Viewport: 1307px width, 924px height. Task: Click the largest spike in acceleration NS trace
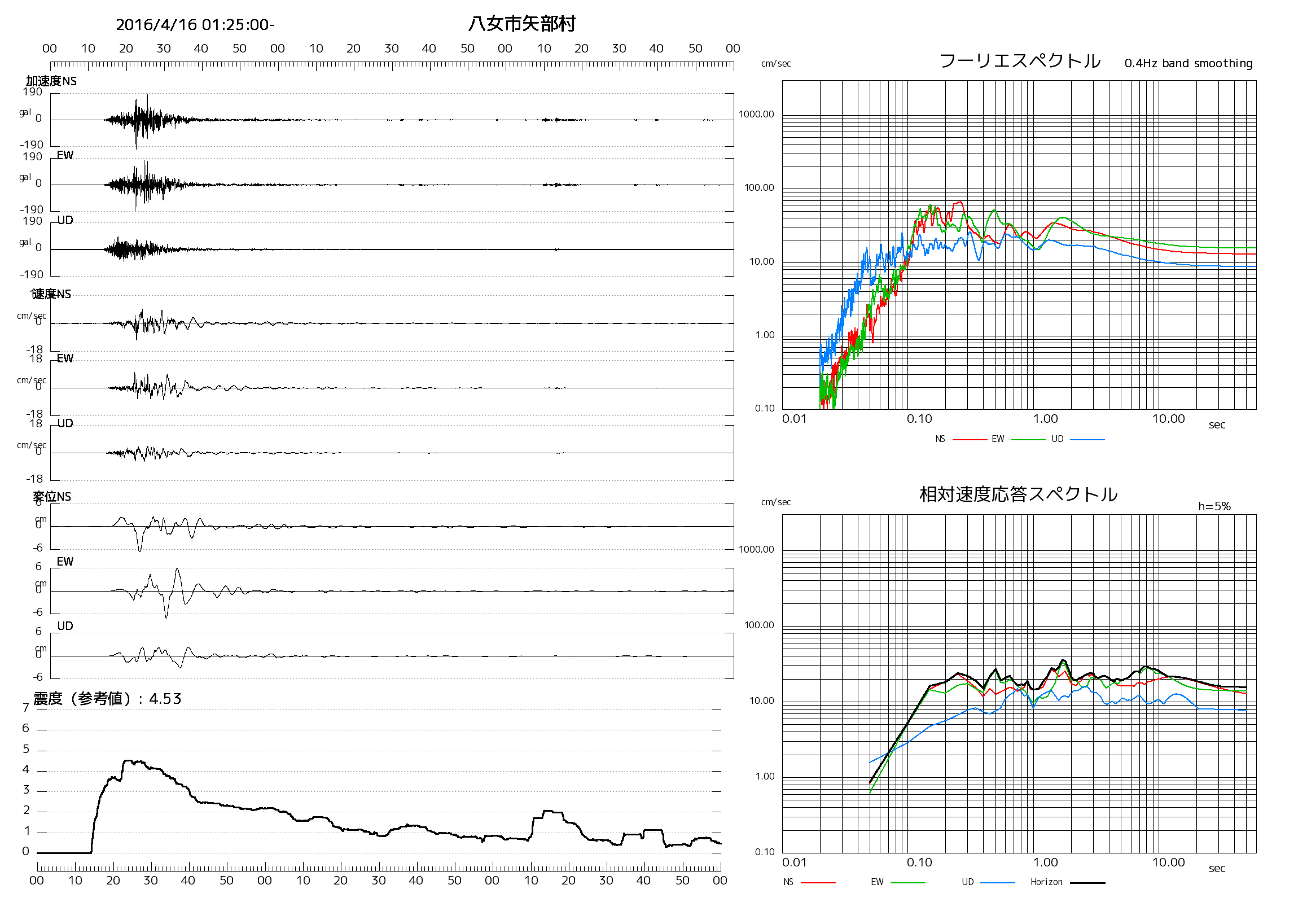(136, 142)
